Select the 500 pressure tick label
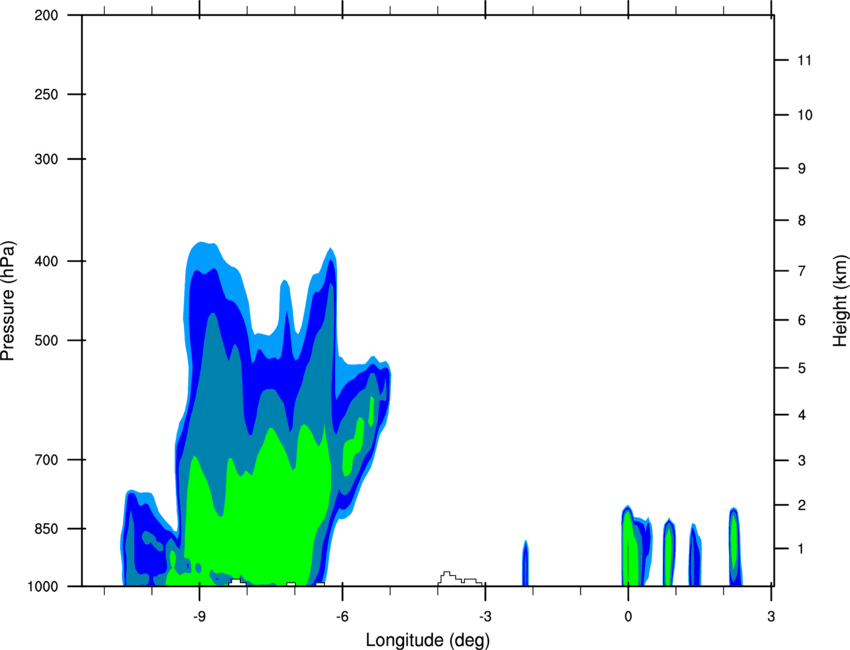This screenshot has width=850, height=650. (x=46, y=340)
